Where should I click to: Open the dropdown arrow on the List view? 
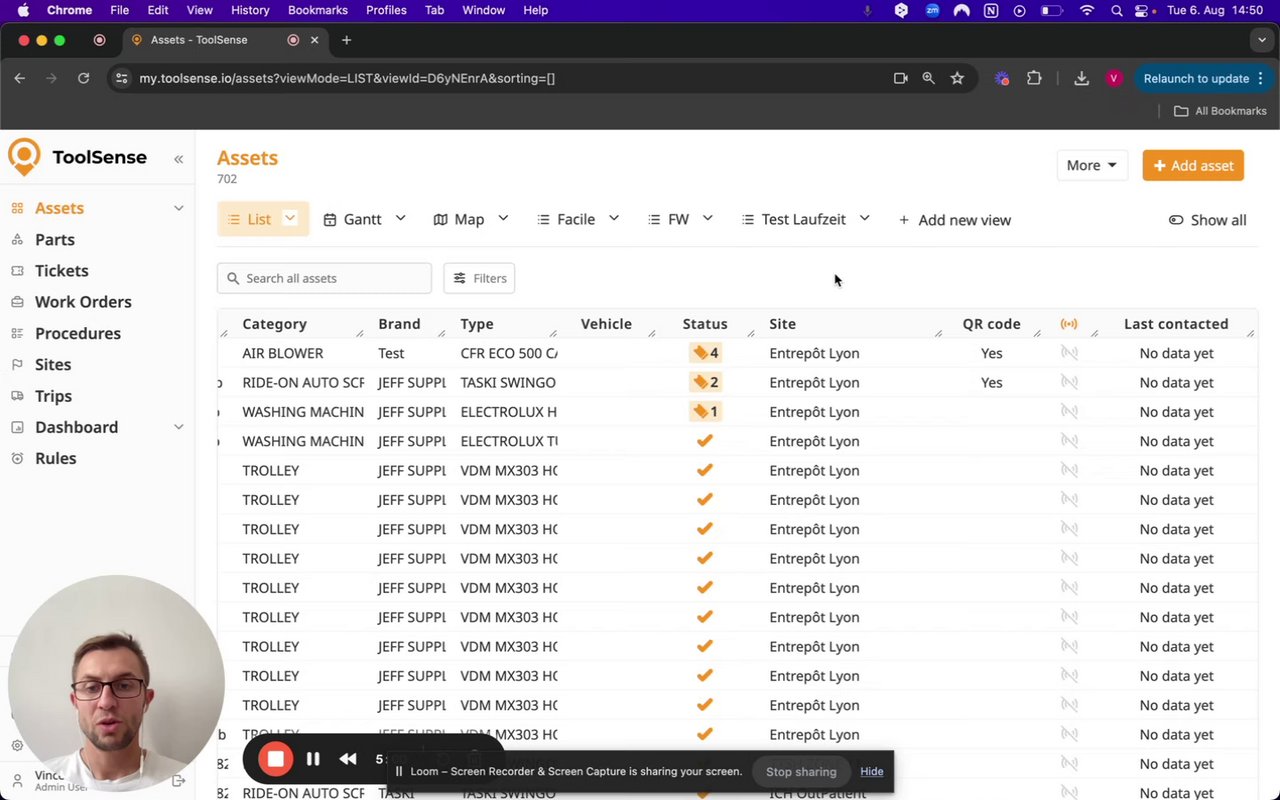[290, 218]
